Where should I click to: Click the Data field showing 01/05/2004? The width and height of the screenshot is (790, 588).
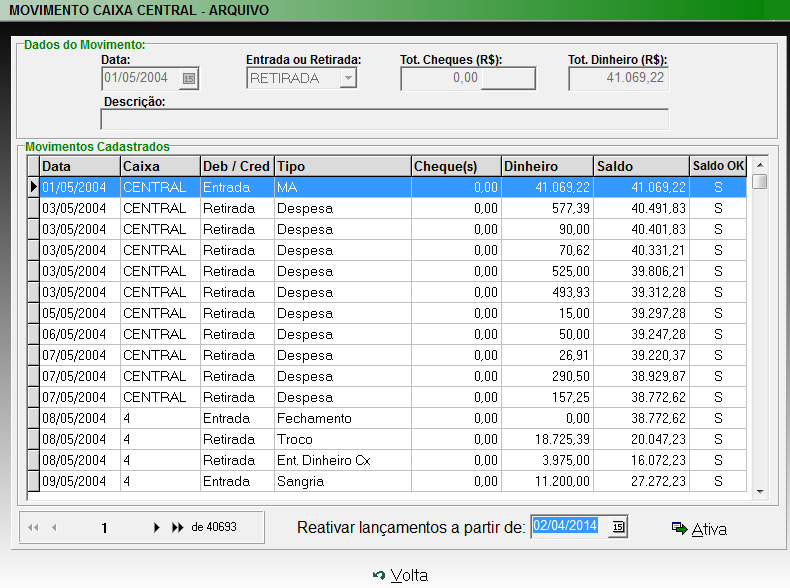pos(141,79)
